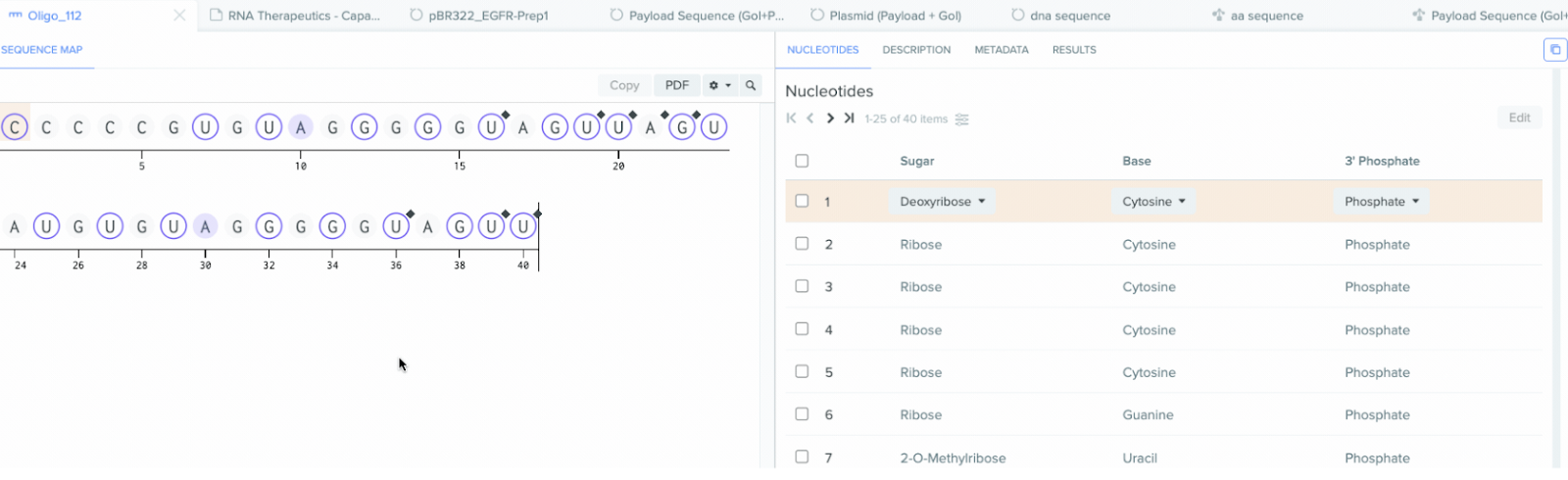Tick the checkbox for nucleotide row 3
The height and width of the screenshot is (480, 1568).
[x=802, y=286]
